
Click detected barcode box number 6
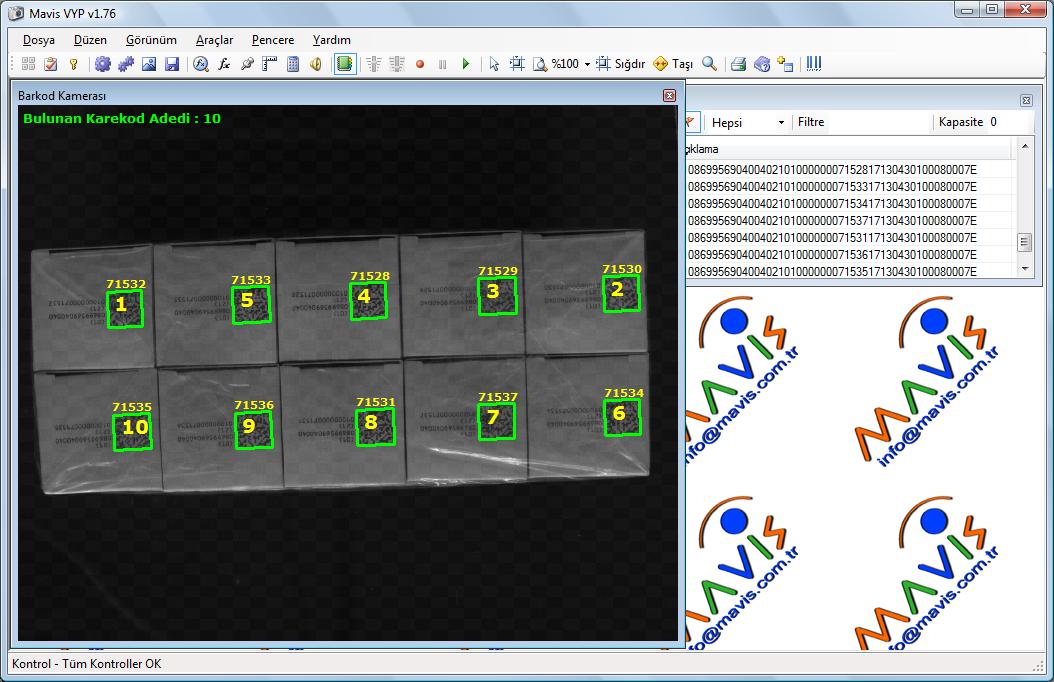[x=622, y=417]
